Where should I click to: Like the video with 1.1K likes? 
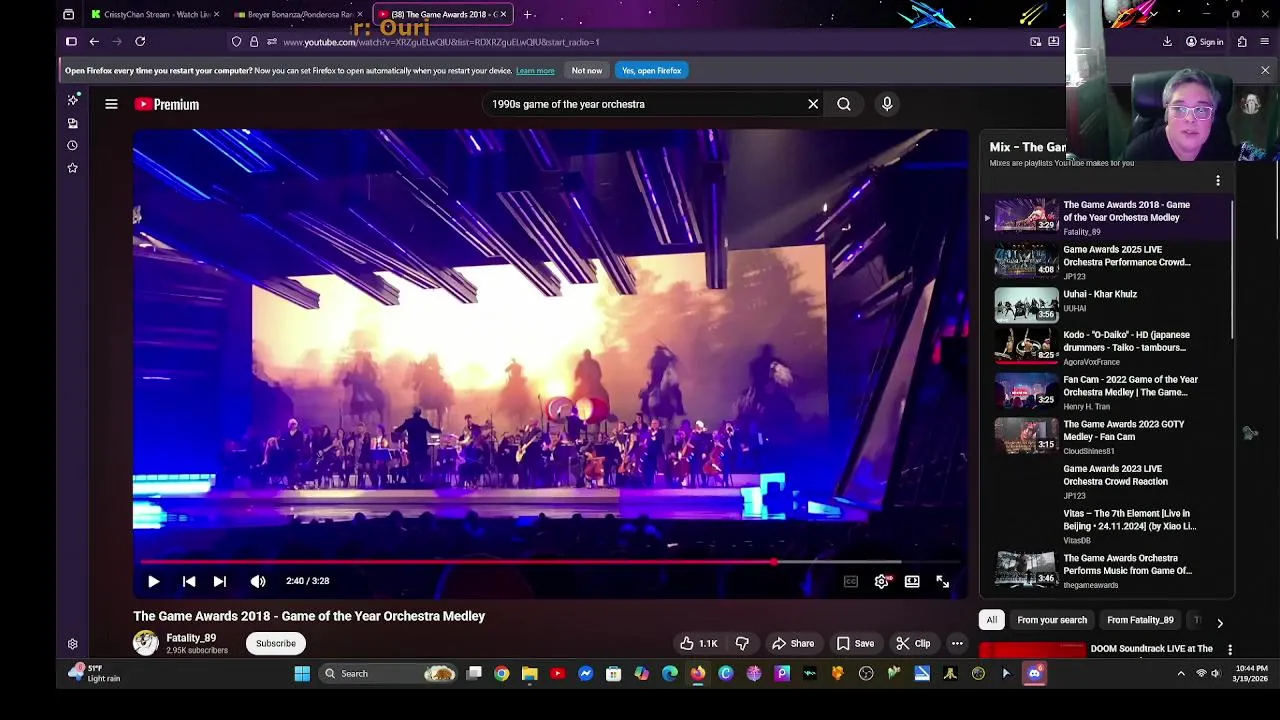[699, 644]
